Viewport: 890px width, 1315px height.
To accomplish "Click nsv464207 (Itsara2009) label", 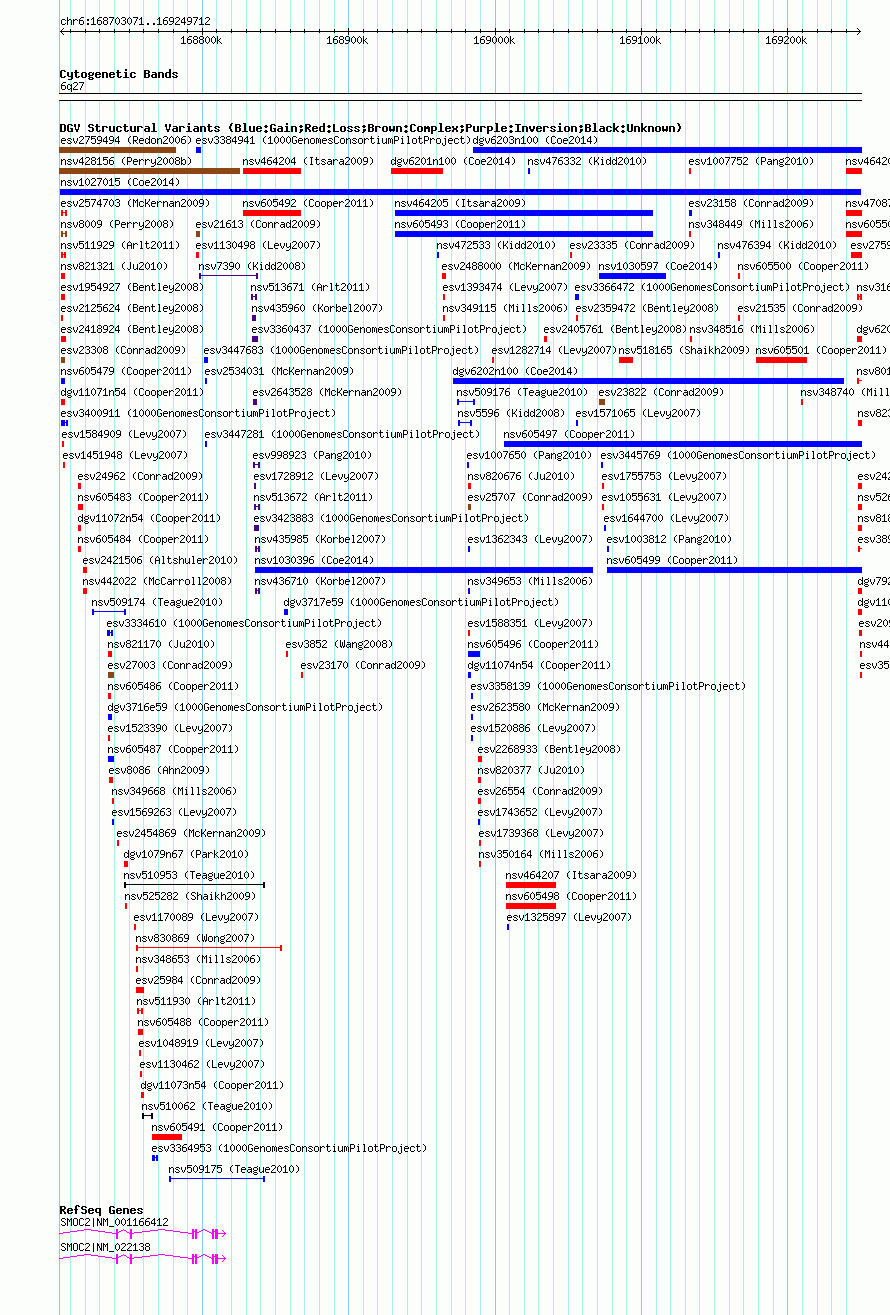I will [x=571, y=875].
